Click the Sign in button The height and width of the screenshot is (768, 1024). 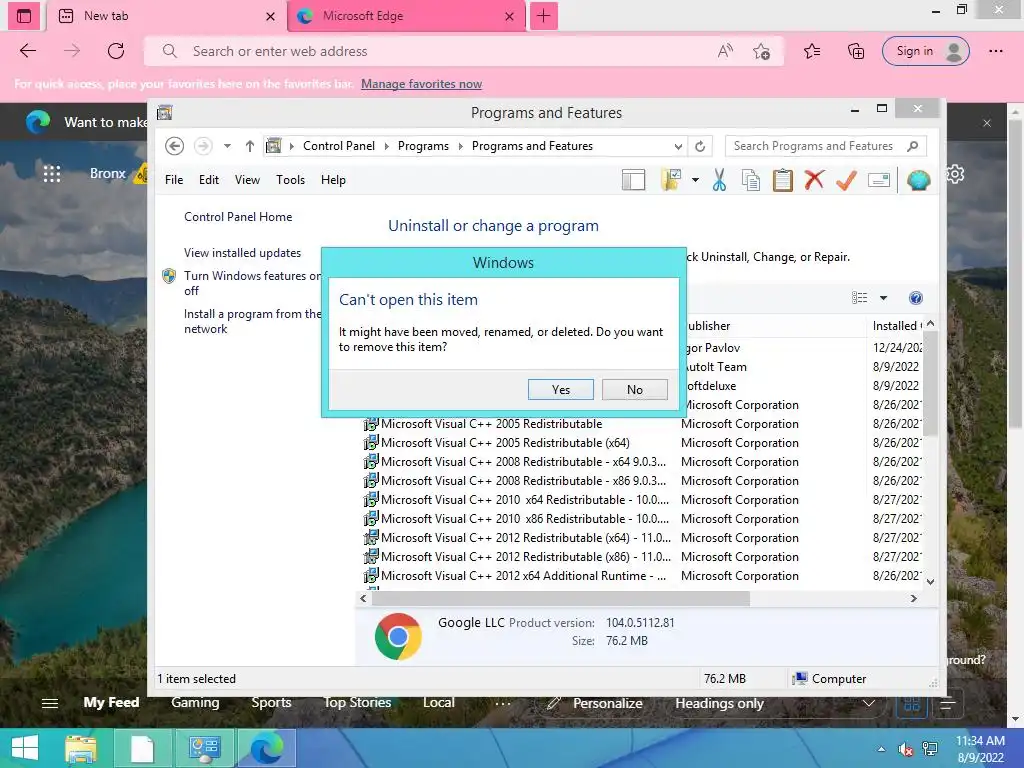[925, 51]
